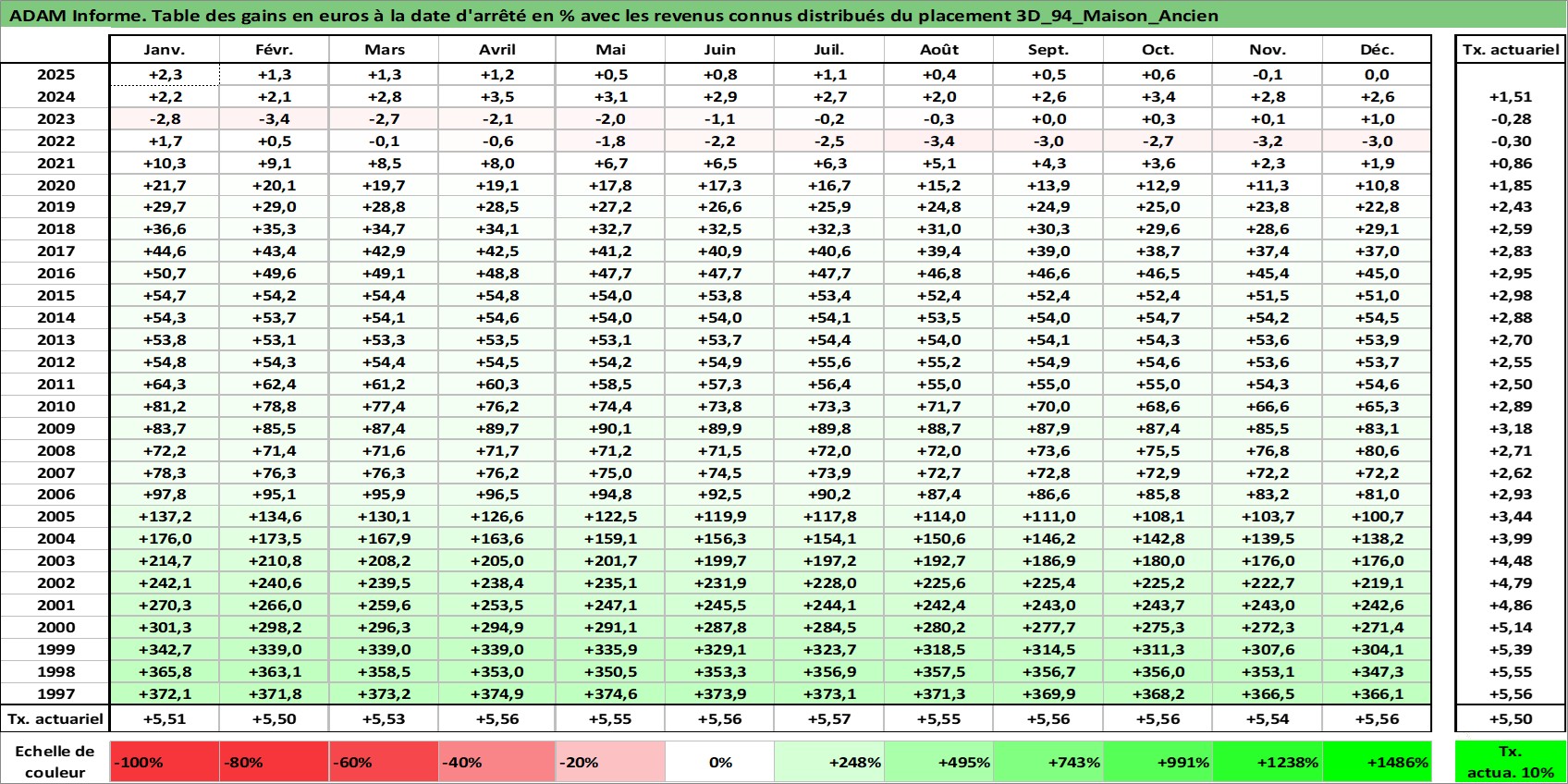Click the Tx. actua. 10% green swatch
1568x784 pixels.
tap(1511, 762)
